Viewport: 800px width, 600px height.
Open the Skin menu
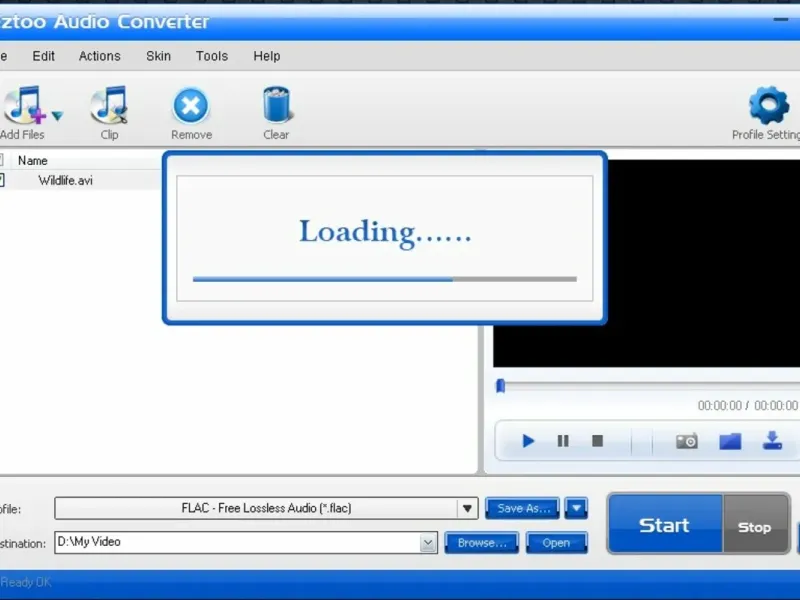click(158, 56)
